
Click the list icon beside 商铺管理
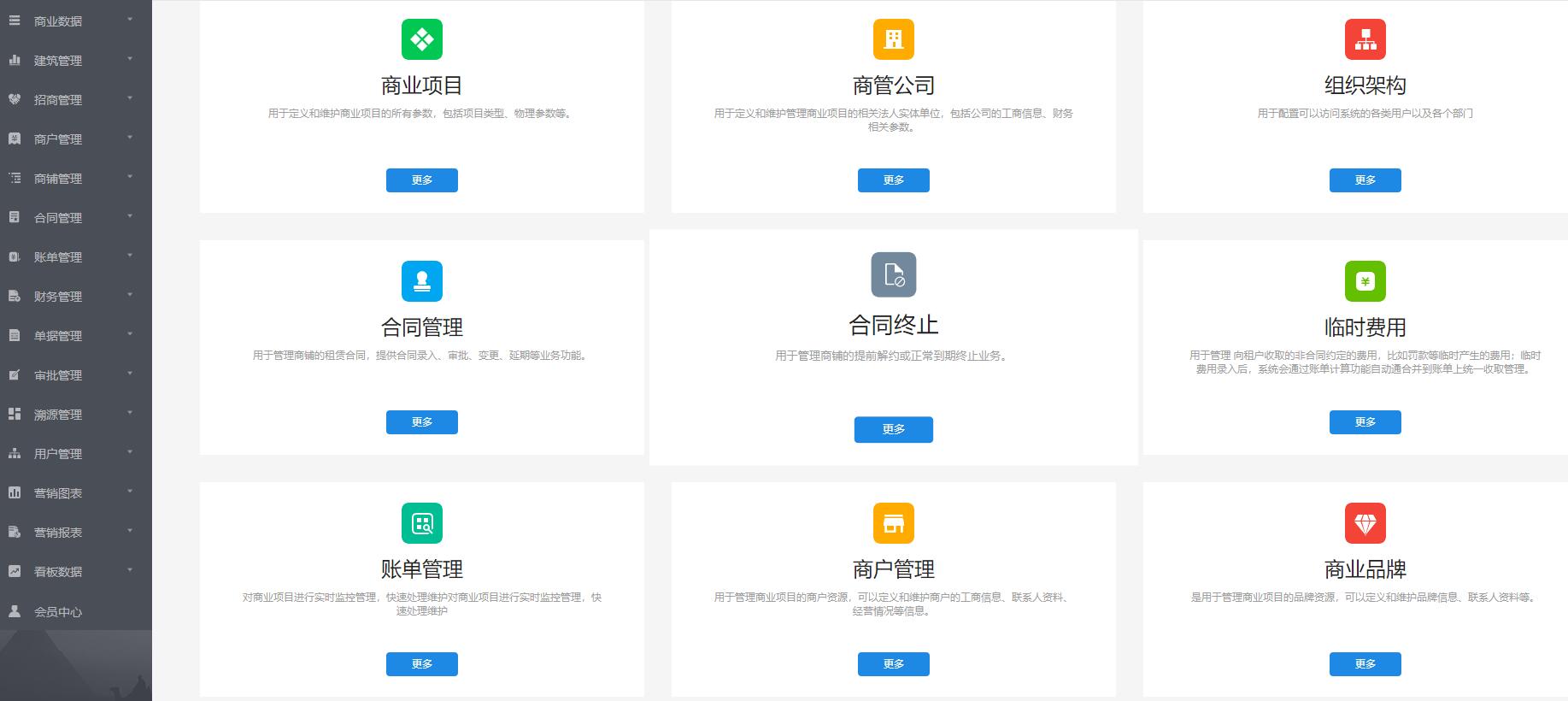pos(15,178)
